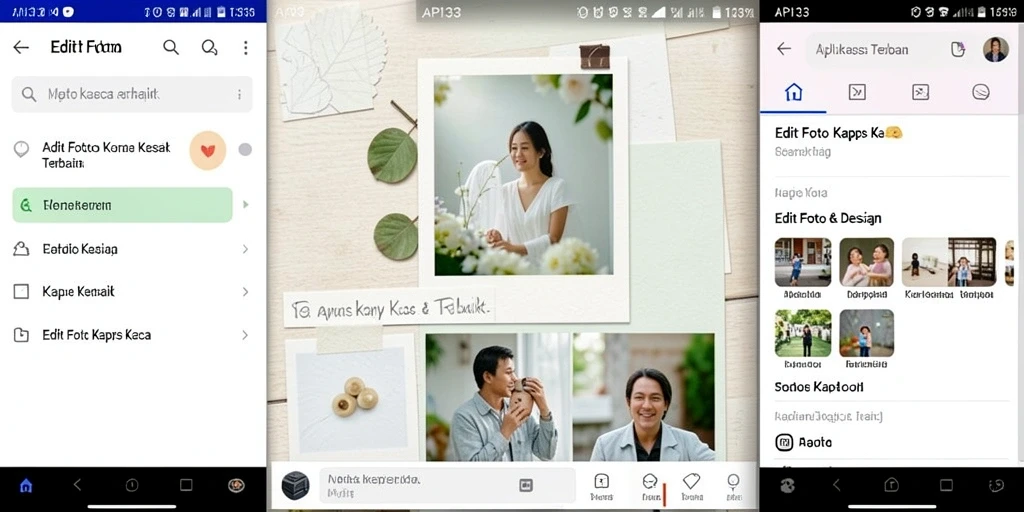Tap the blue home icon in left navigation bar
The image size is (1024, 512).
click(26, 485)
